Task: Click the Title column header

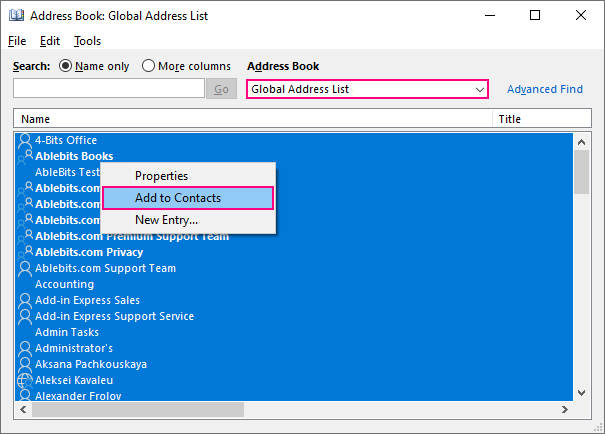Action: (542, 119)
